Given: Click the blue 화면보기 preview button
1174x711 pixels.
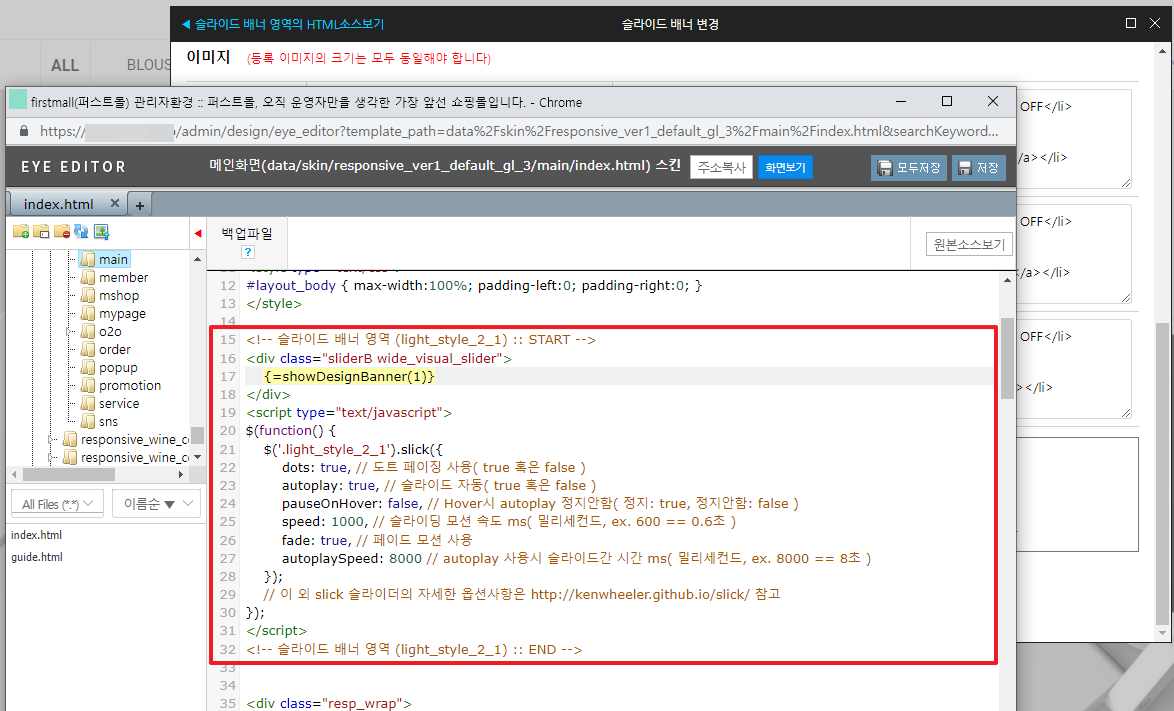Looking at the screenshot, I should [785, 168].
